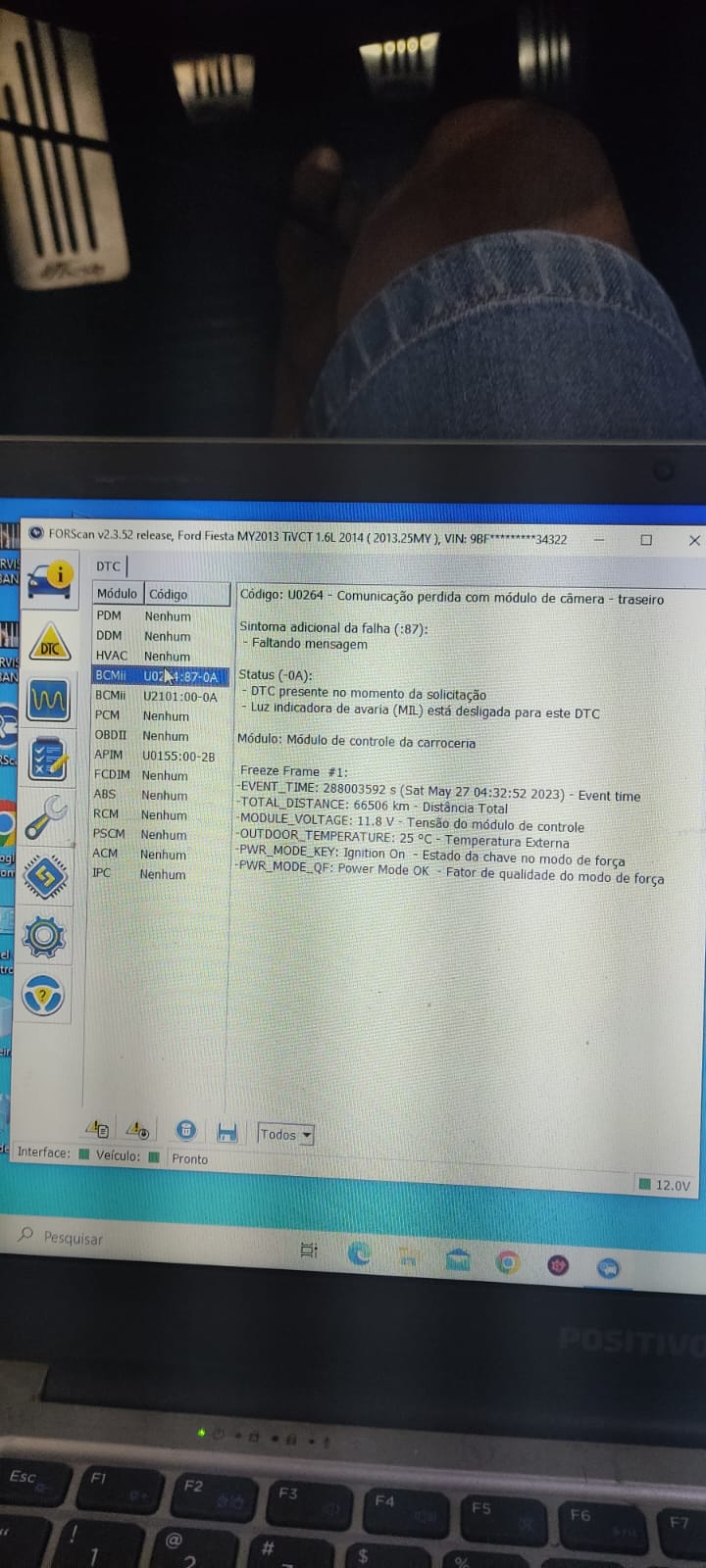Select the APIM U0155:00-2B row

[x=155, y=756]
